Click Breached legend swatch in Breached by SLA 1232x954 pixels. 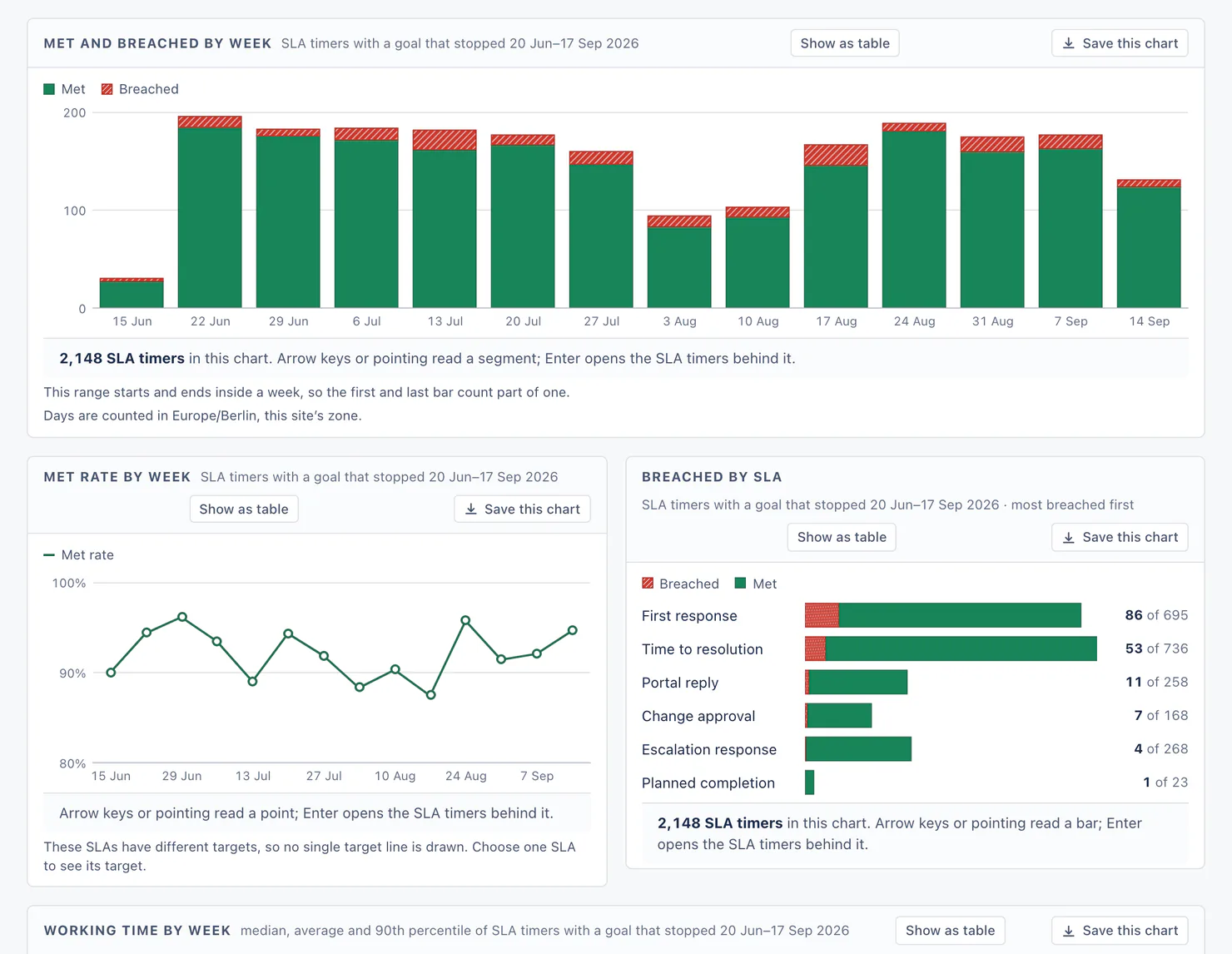click(648, 584)
